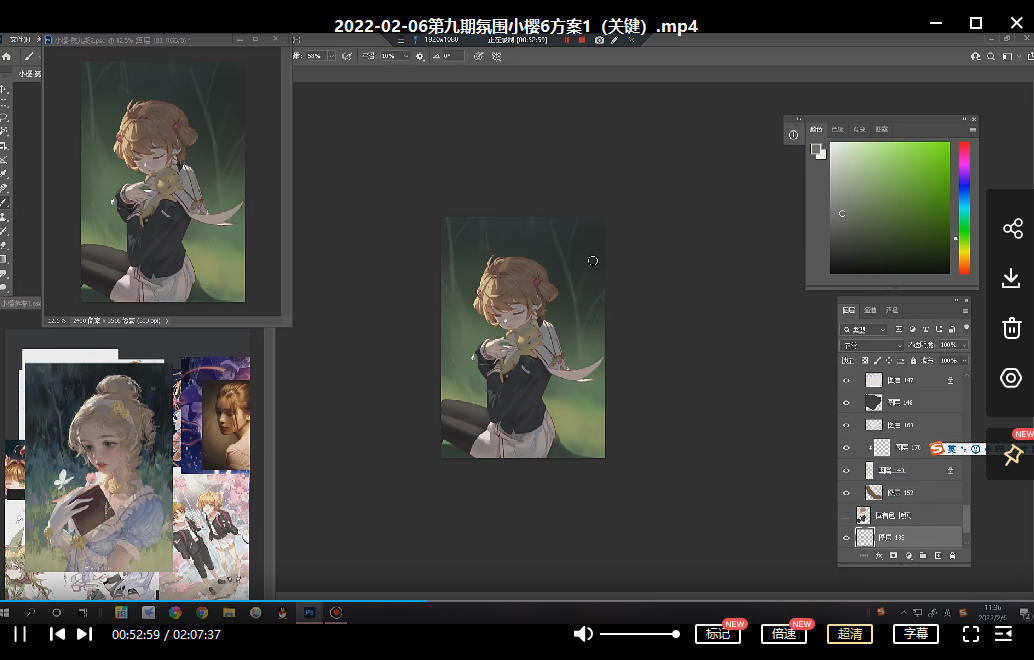Delete video using the trash icon
The width and height of the screenshot is (1034, 660).
1011,328
